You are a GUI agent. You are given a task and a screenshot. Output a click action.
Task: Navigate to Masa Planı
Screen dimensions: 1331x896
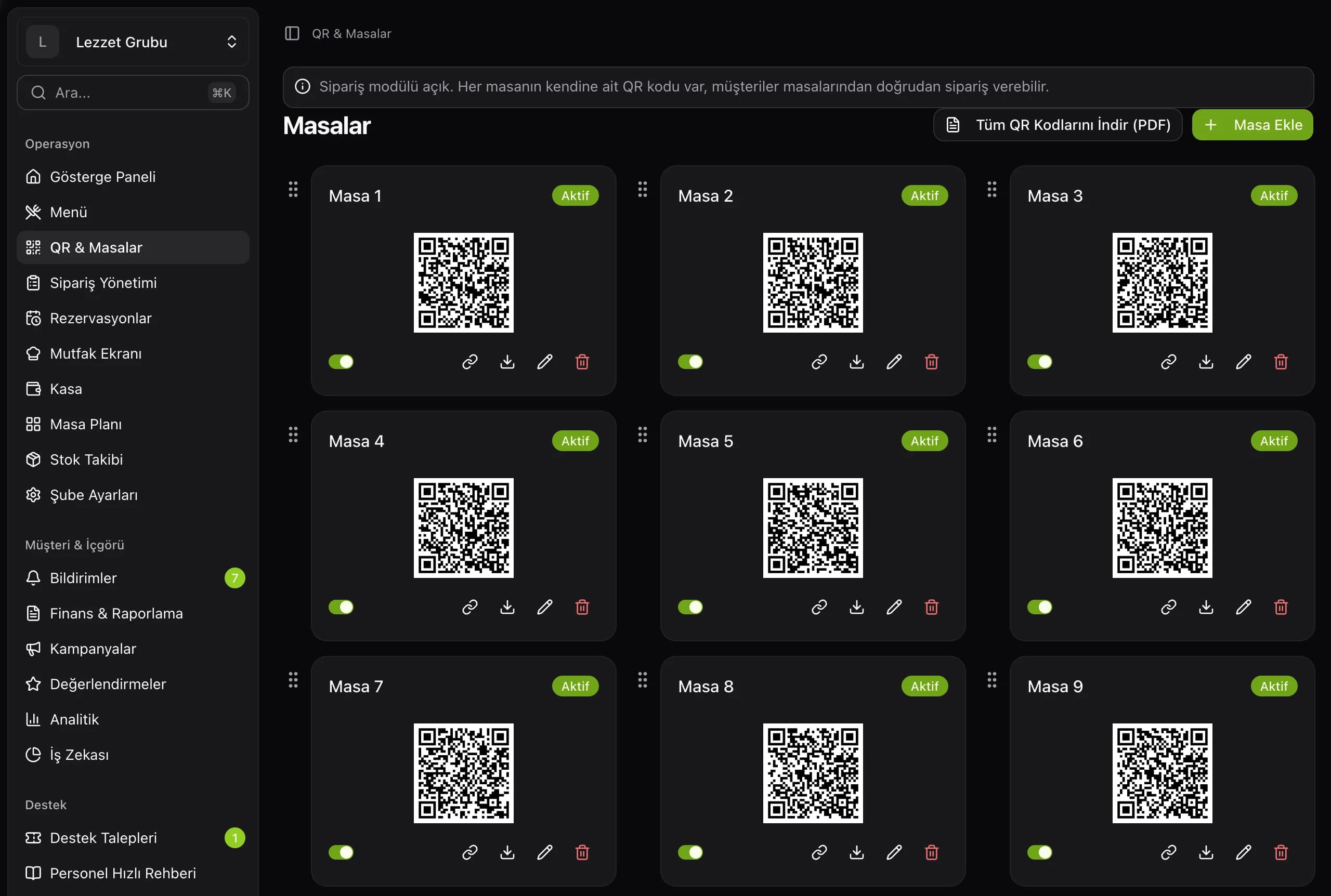tap(133, 424)
